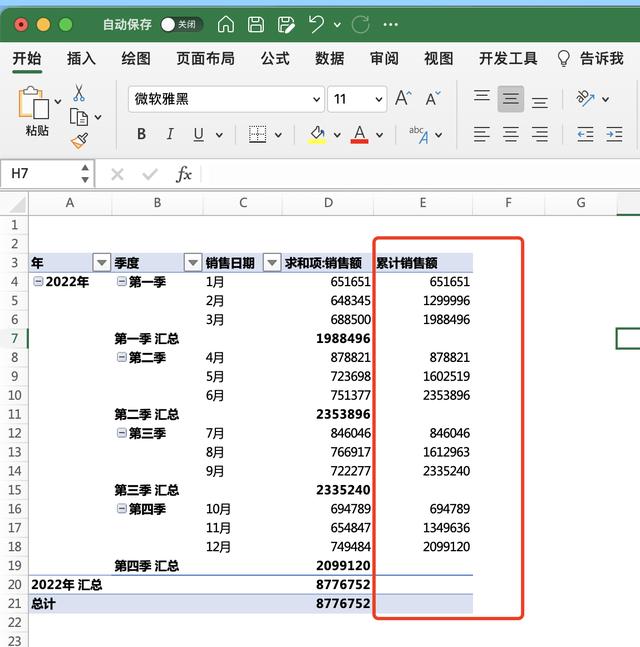The width and height of the screenshot is (640, 647).
Task: Click the Save icon
Action: 256,24
